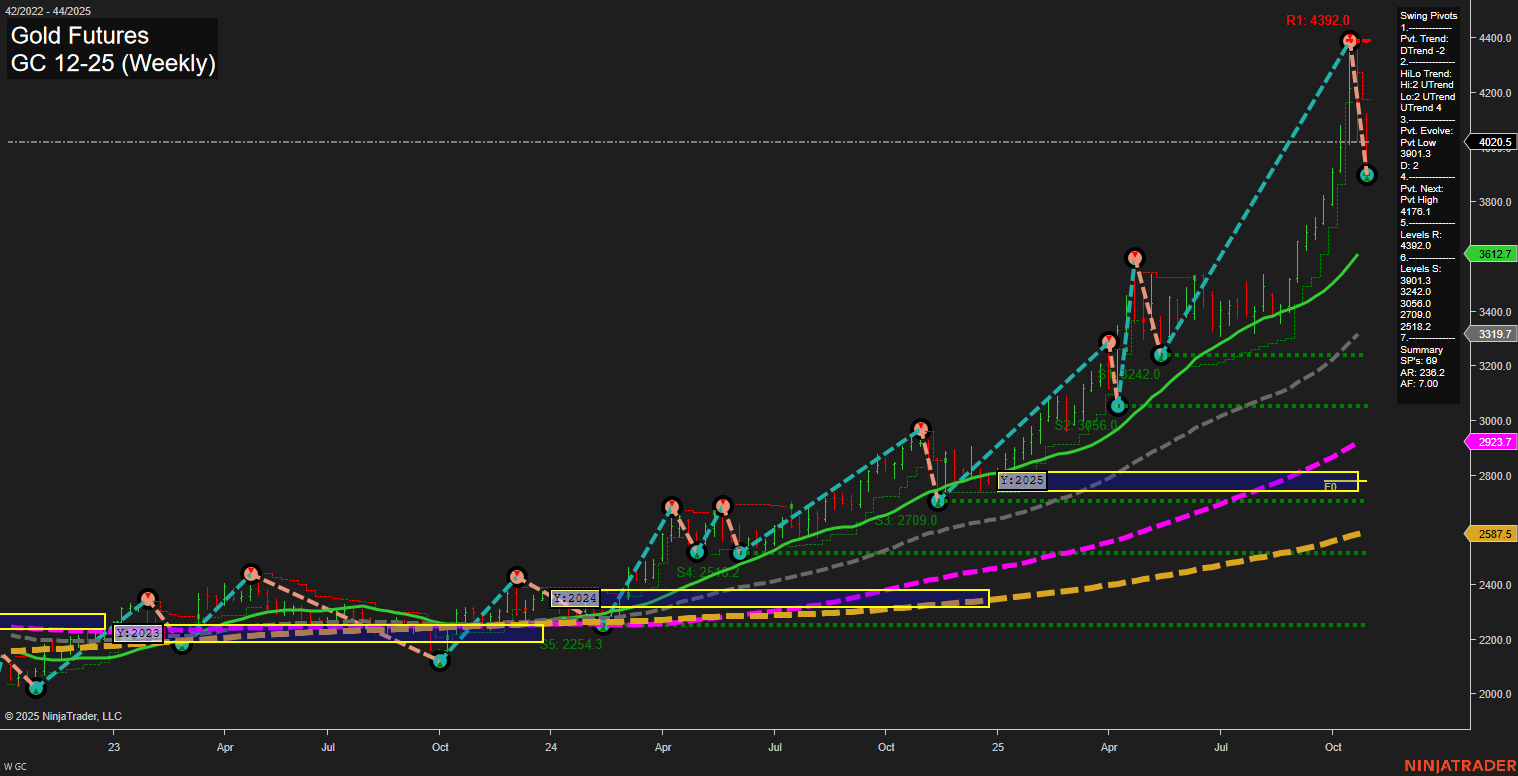Select the Levels S: heading

(x=1421, y=269)
